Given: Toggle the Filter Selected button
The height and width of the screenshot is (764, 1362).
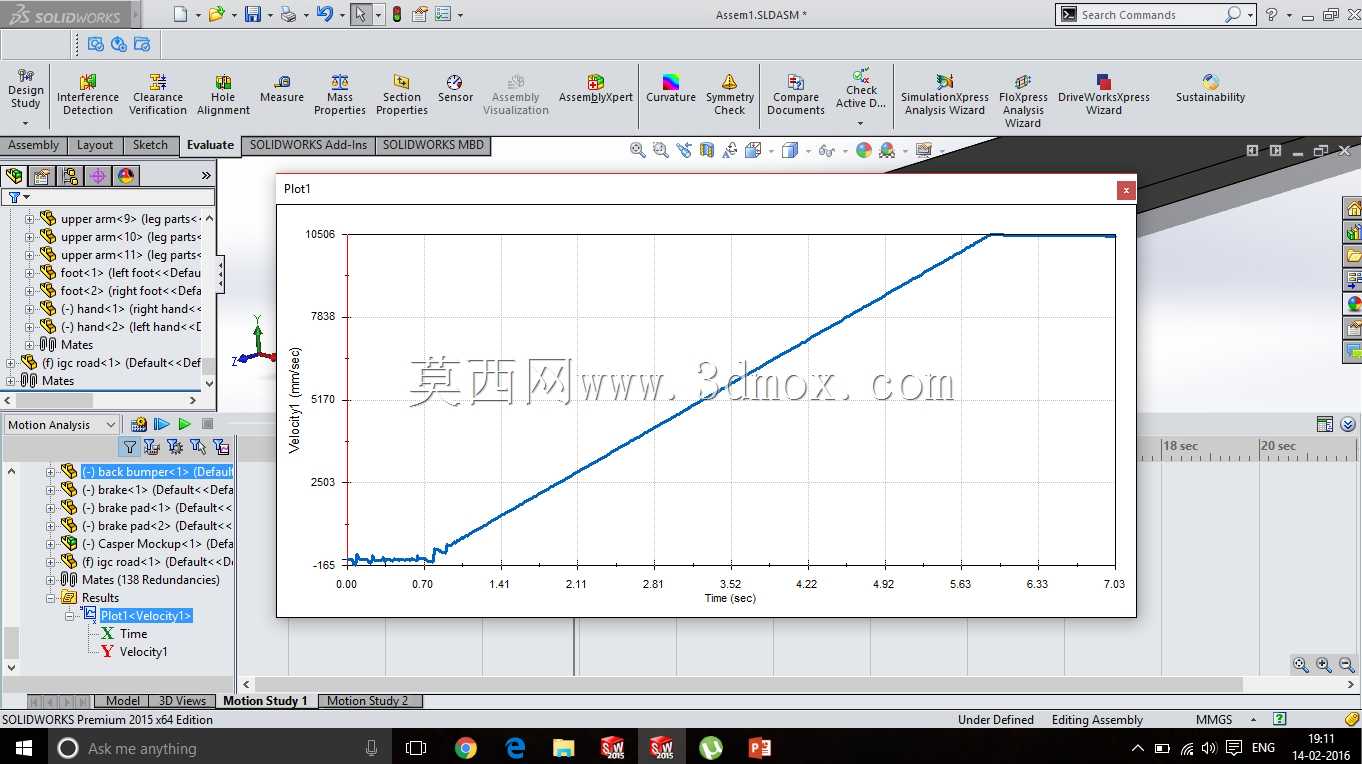Looking at the screenshot, I should click(198, 447).
